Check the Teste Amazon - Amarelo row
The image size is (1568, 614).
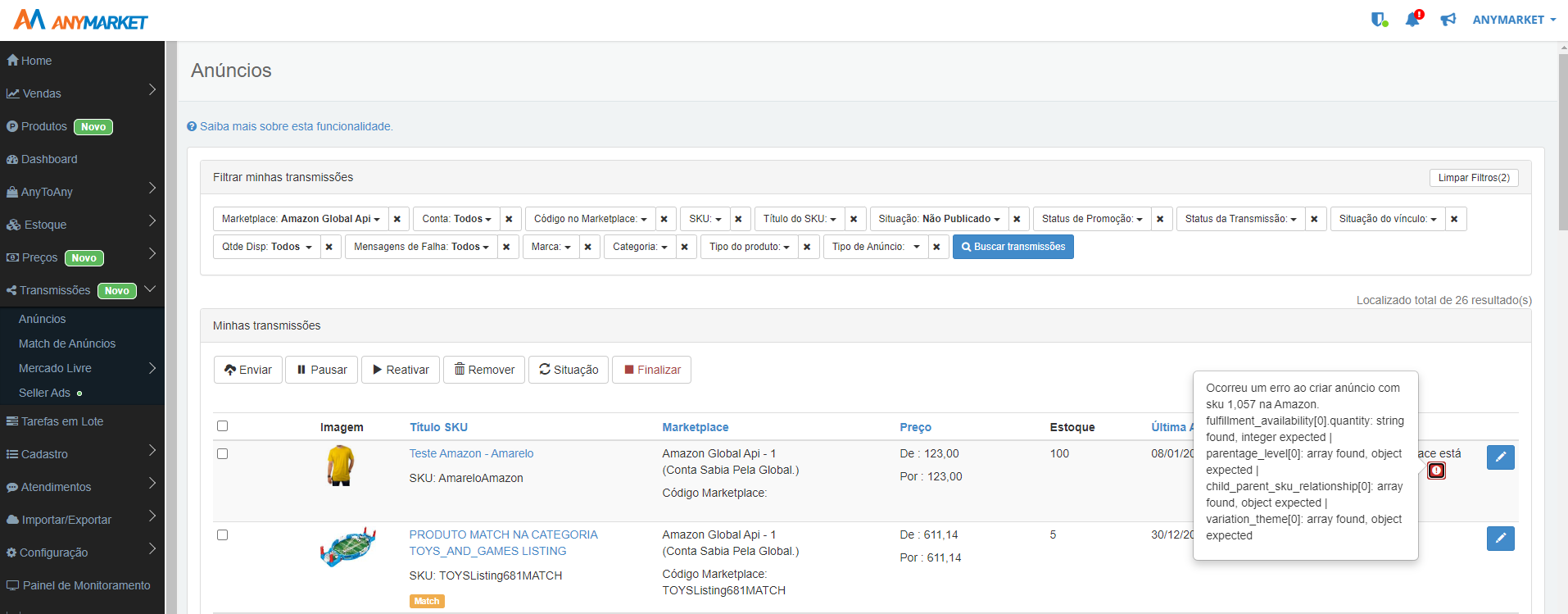click(x=222, y=454)
